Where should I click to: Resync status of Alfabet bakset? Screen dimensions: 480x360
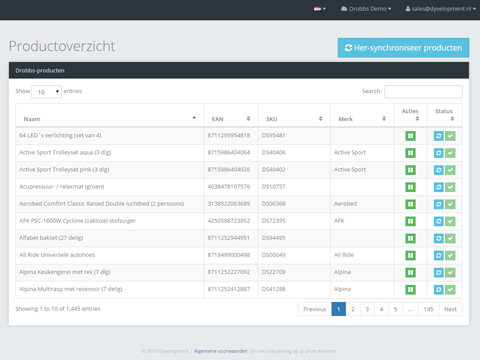pyautogui.click(x=439, y=238)
